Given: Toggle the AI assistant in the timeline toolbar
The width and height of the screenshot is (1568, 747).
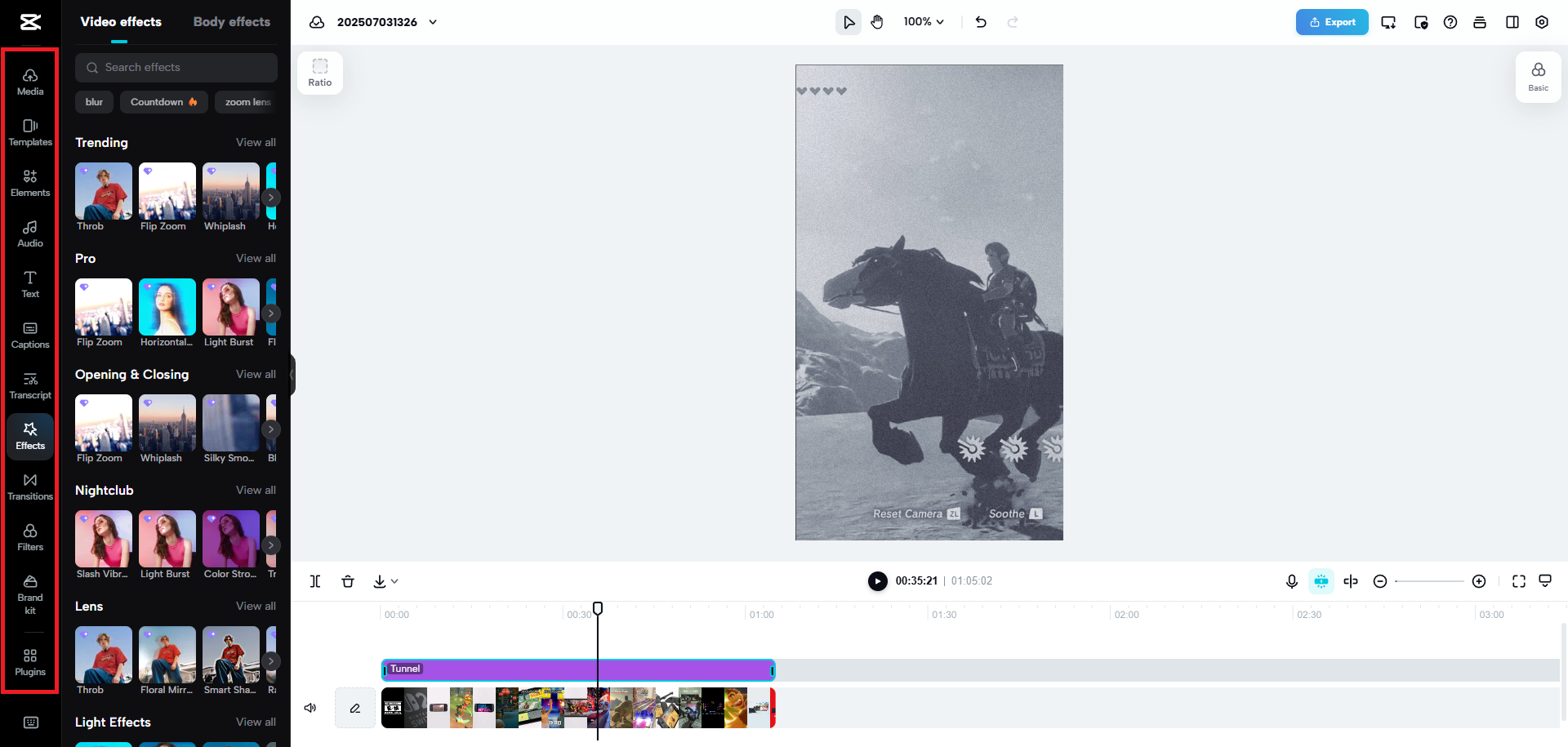Looking at the screenshot, I should tap(1321, 581).
